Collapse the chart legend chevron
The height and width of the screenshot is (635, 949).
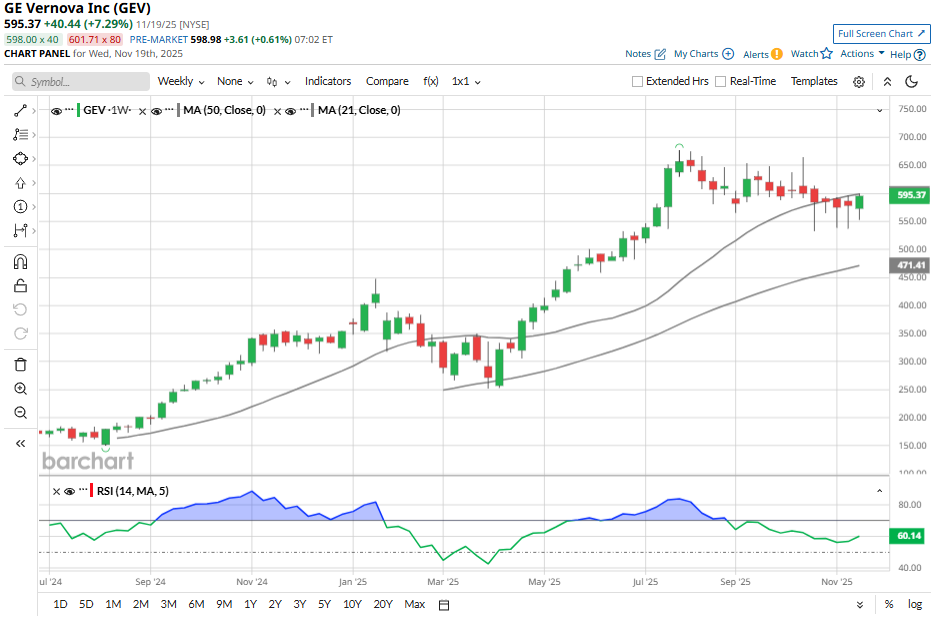coord(879,111)
